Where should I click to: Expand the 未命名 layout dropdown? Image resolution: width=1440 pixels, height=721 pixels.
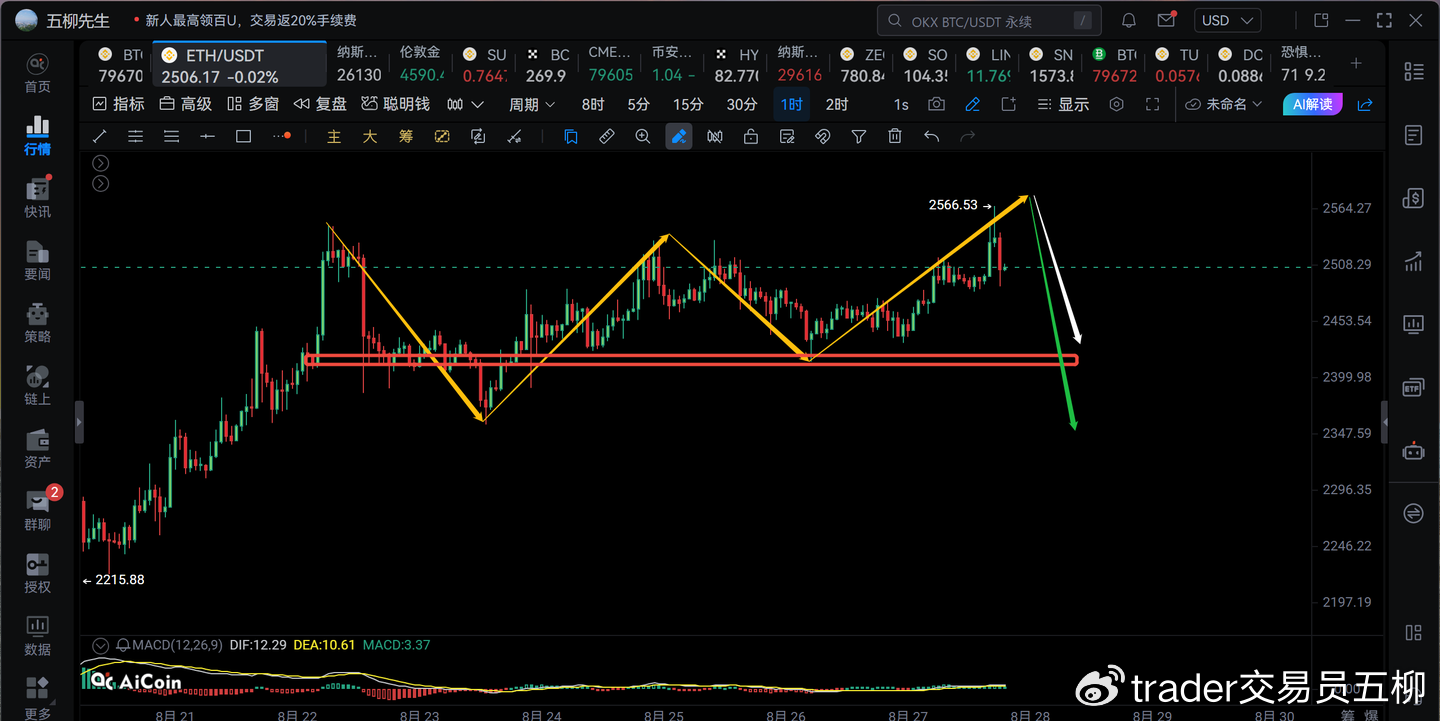click(1224, 104)
